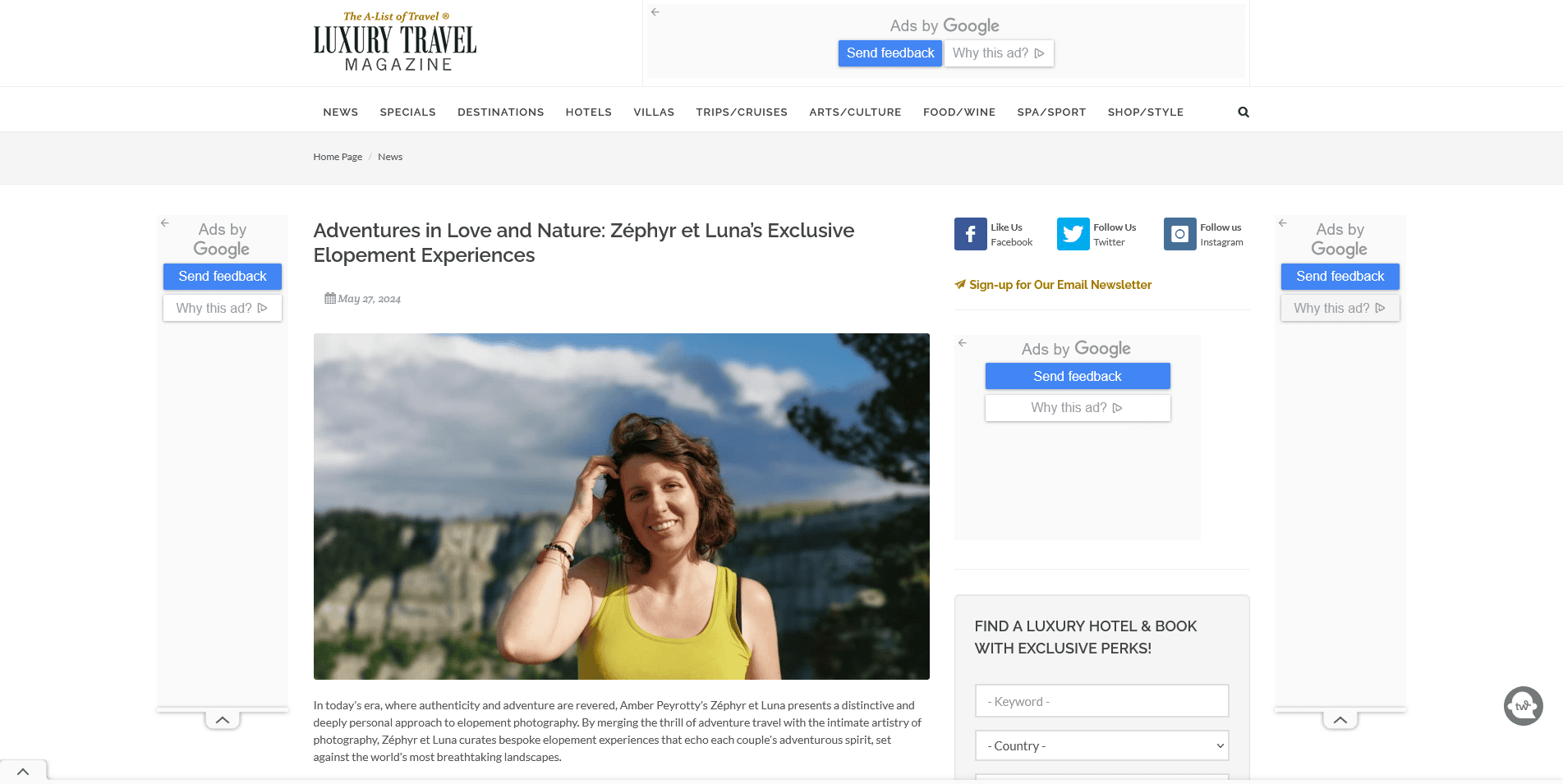Open the Destinations menu item

coord(500,112)
